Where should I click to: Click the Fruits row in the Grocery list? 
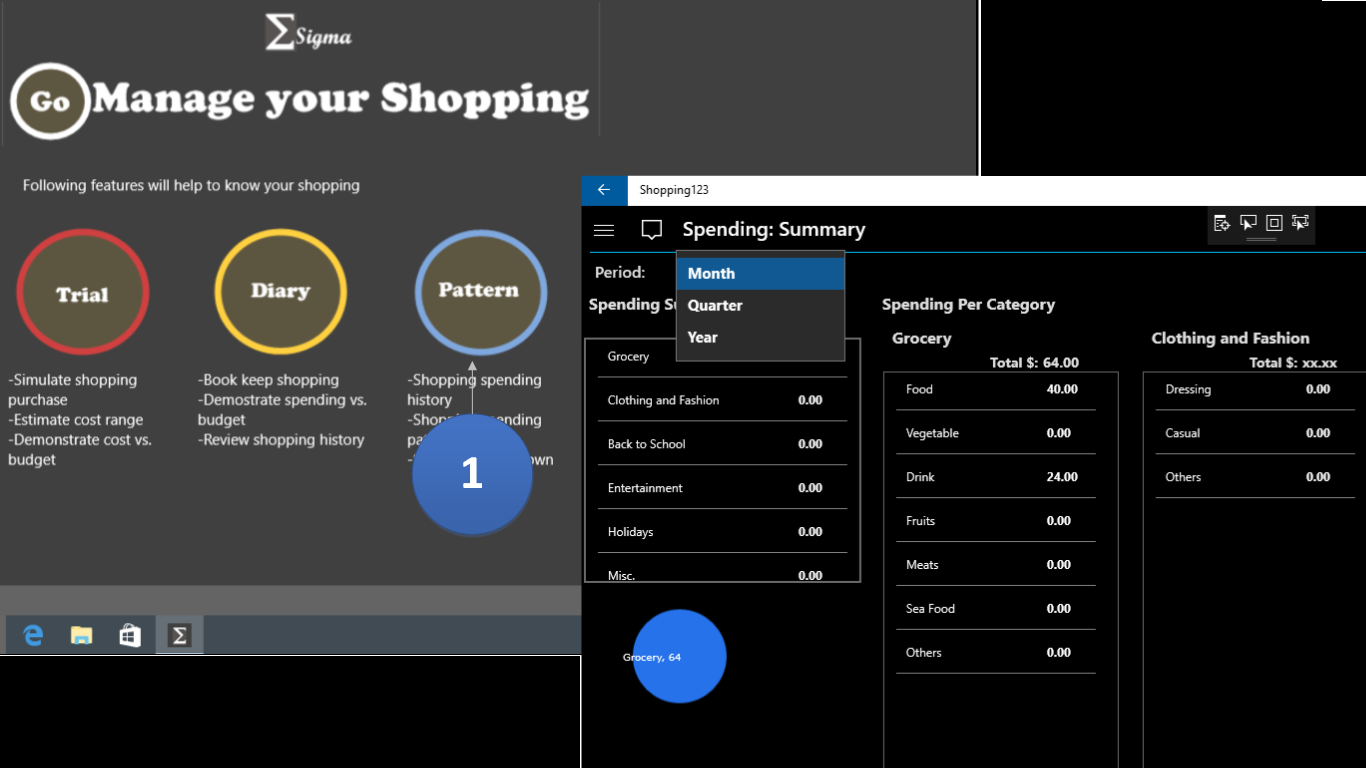tap(996, 521)
